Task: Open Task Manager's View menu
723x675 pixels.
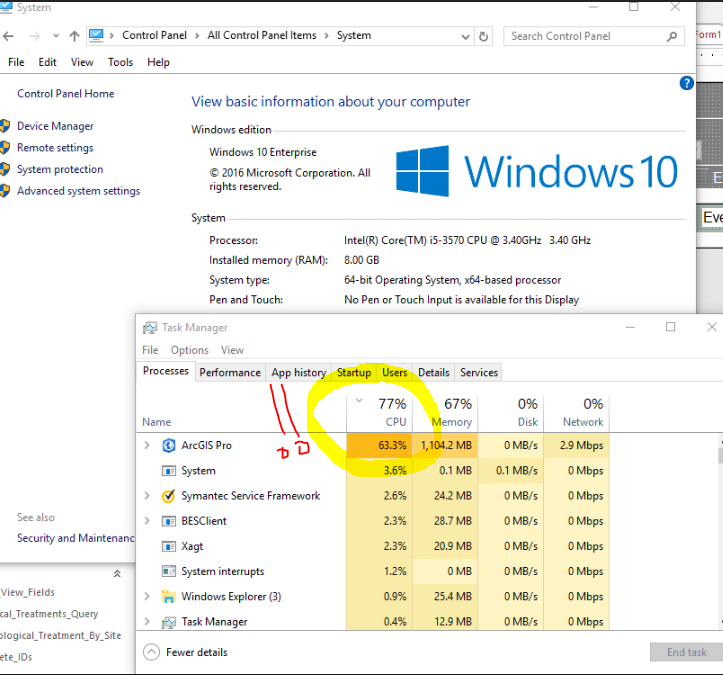Action: coord(232,350)
